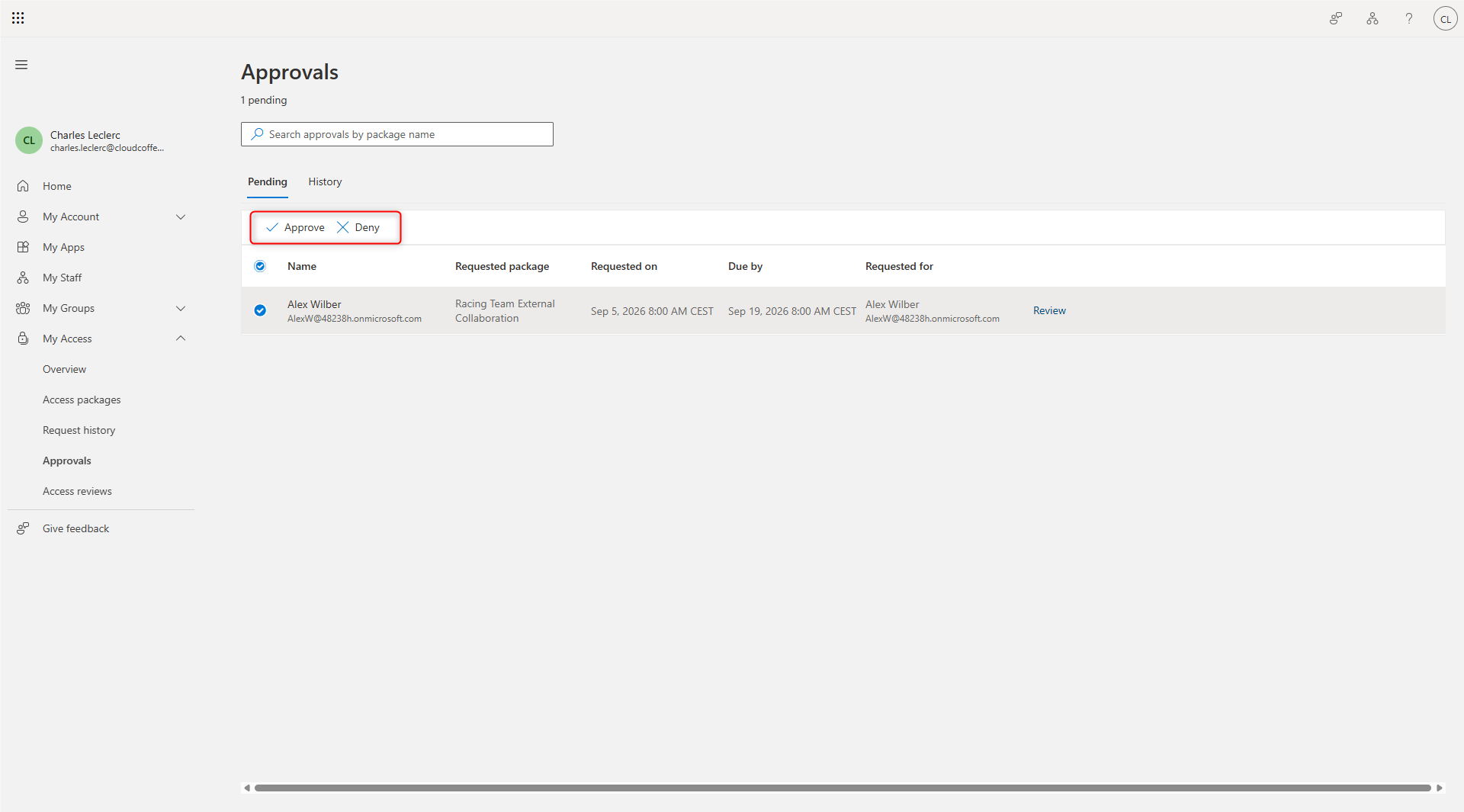The height and width of the screenshot is (812, 1464).
Task: Open the CL account avatar top right
Action: pyautogui.click(x=1446, y=19)
